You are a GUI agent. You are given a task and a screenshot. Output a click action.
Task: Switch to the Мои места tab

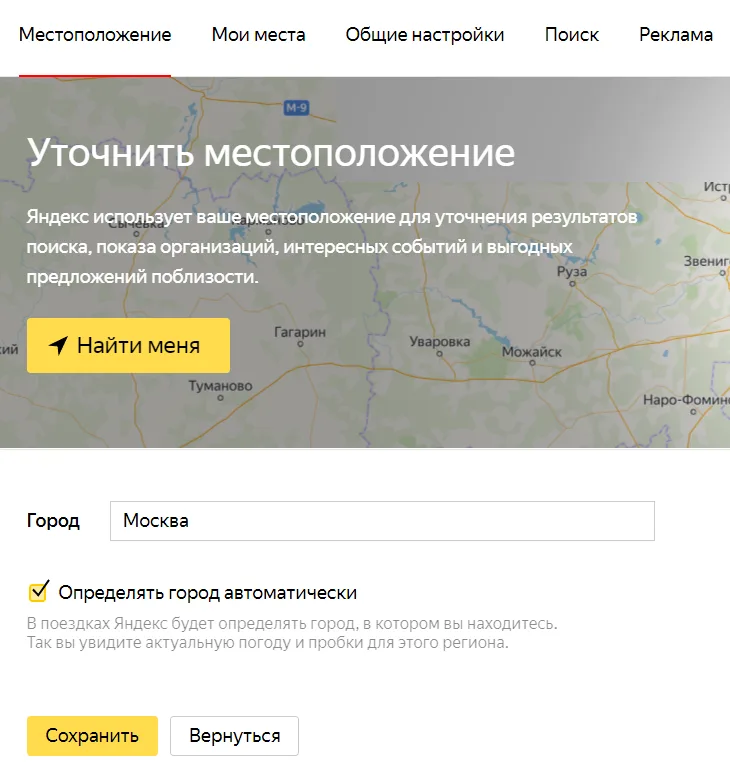[x=258, y=35]
